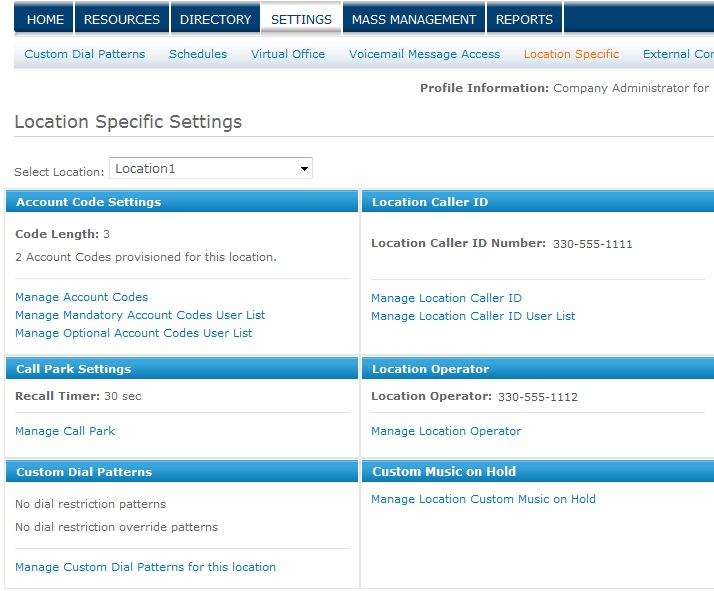This screenshot has width=714, height=591.
Task: Open Custom Dial Patterns submenu item
Action: pos(85,54)
